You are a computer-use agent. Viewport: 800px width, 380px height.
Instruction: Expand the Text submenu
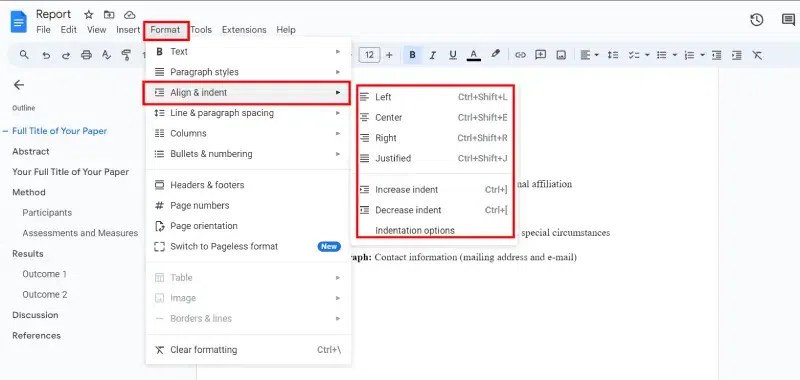[248, 52]
